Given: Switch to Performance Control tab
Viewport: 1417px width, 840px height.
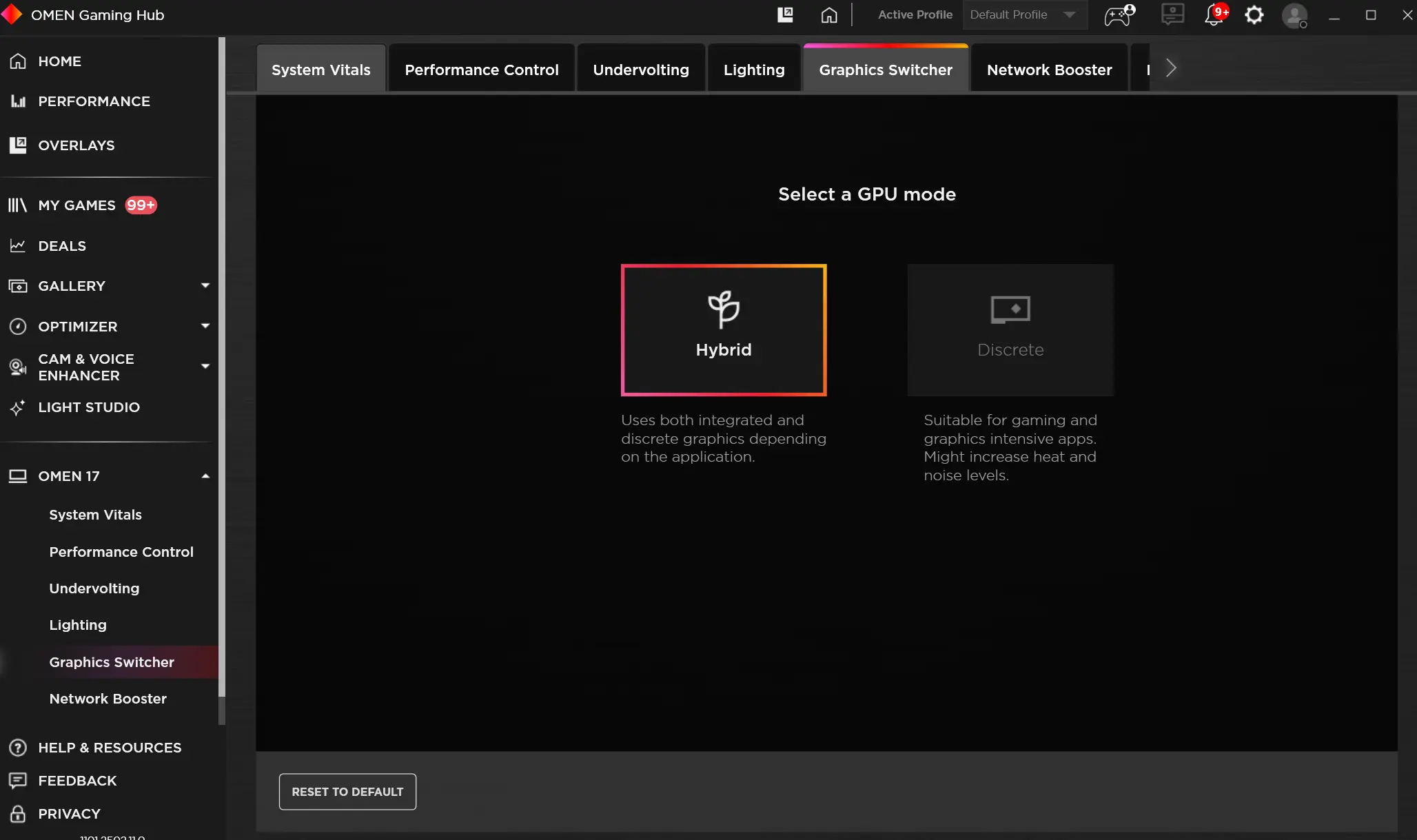Looking at the screenshot, I should point(482,69).
